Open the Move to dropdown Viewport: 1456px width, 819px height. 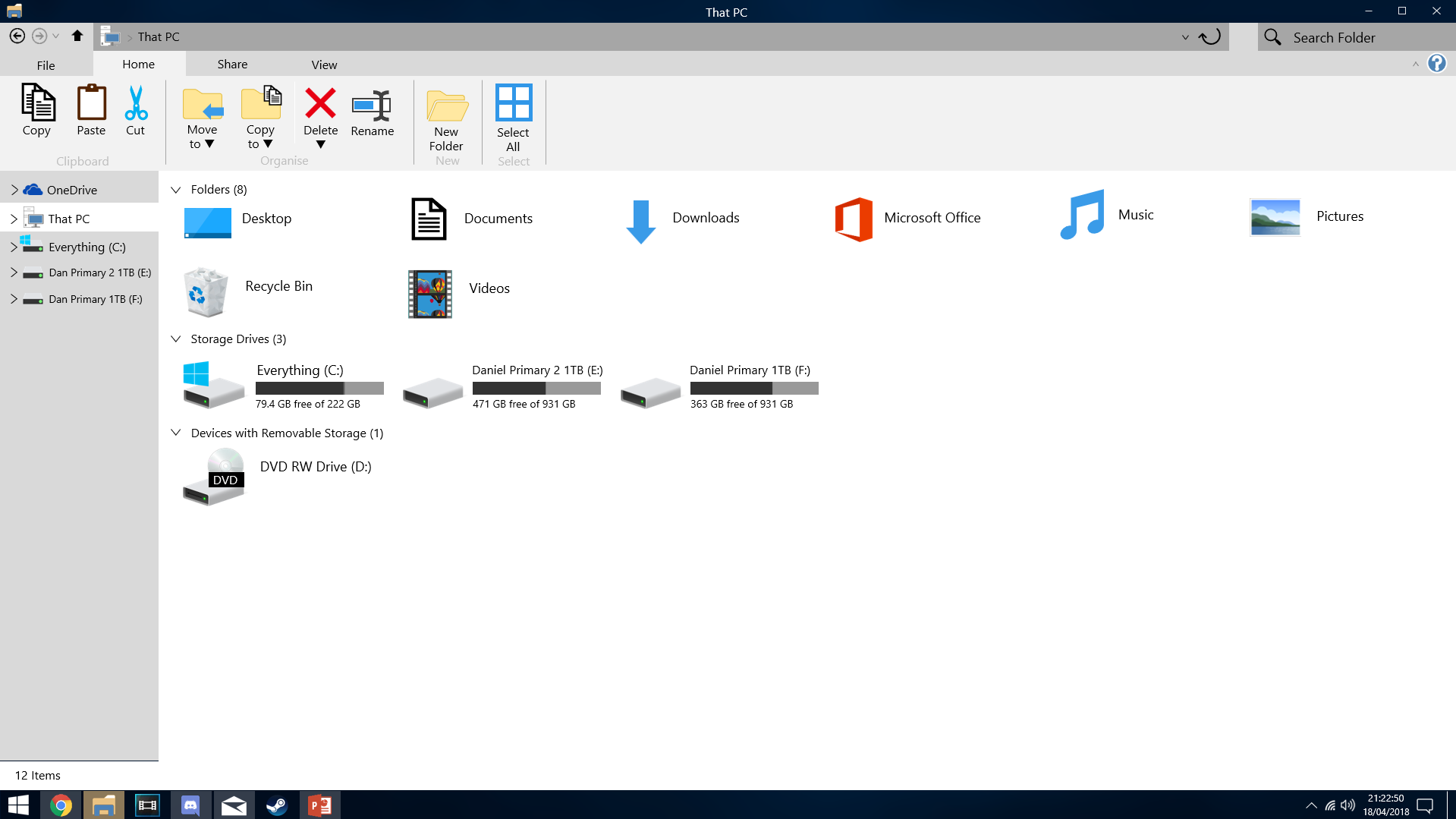point(202,137)
